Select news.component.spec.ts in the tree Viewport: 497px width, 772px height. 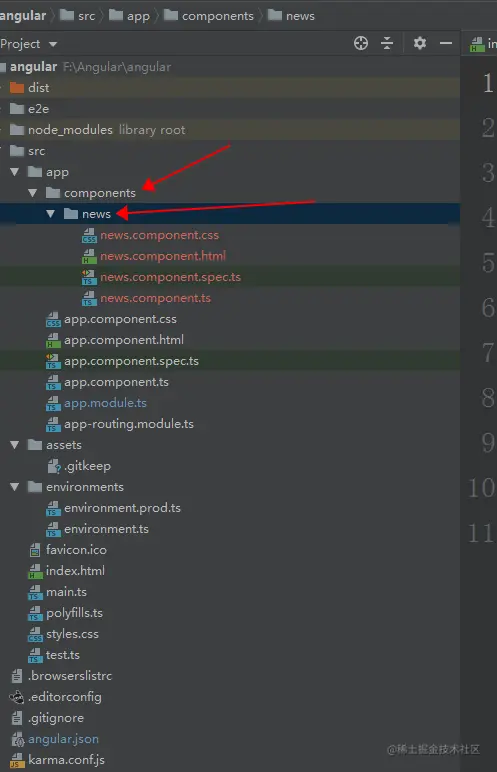pos(170,277)
